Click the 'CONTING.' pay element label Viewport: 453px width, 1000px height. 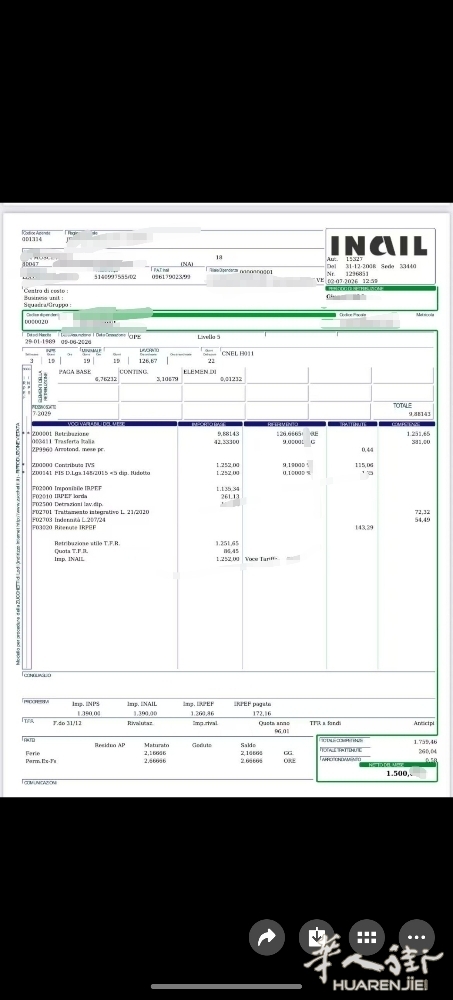(133, 371)
